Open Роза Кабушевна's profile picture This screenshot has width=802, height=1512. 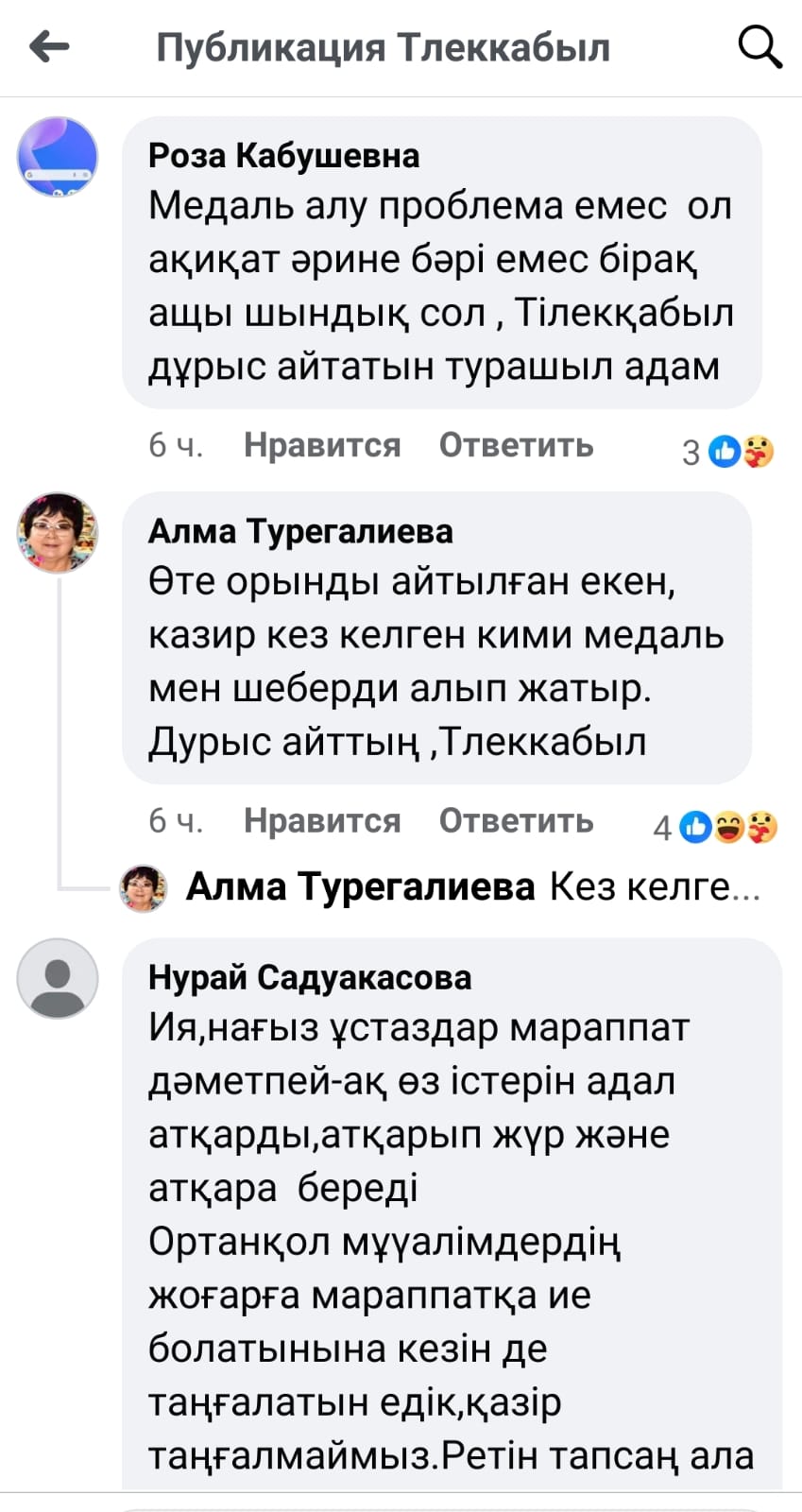pos(58,157)
